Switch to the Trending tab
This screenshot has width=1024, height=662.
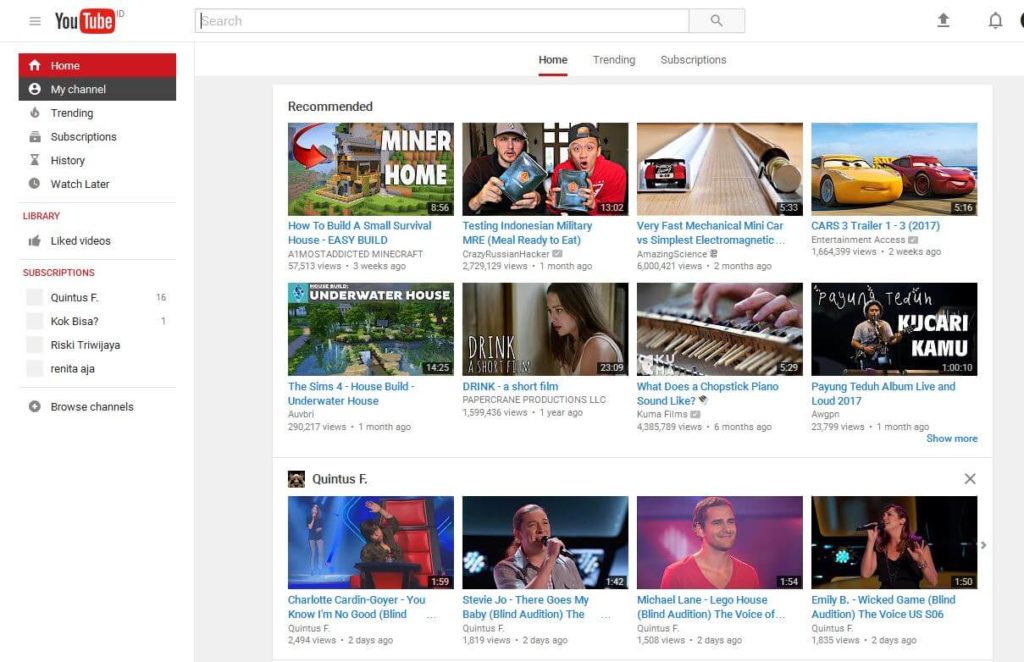(614, 59)
